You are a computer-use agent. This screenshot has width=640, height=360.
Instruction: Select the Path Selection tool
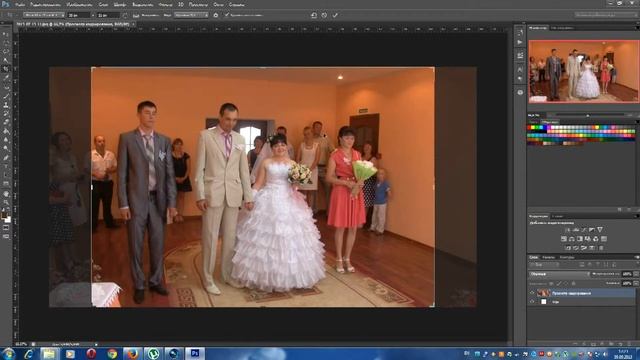[x=6, y=175]
